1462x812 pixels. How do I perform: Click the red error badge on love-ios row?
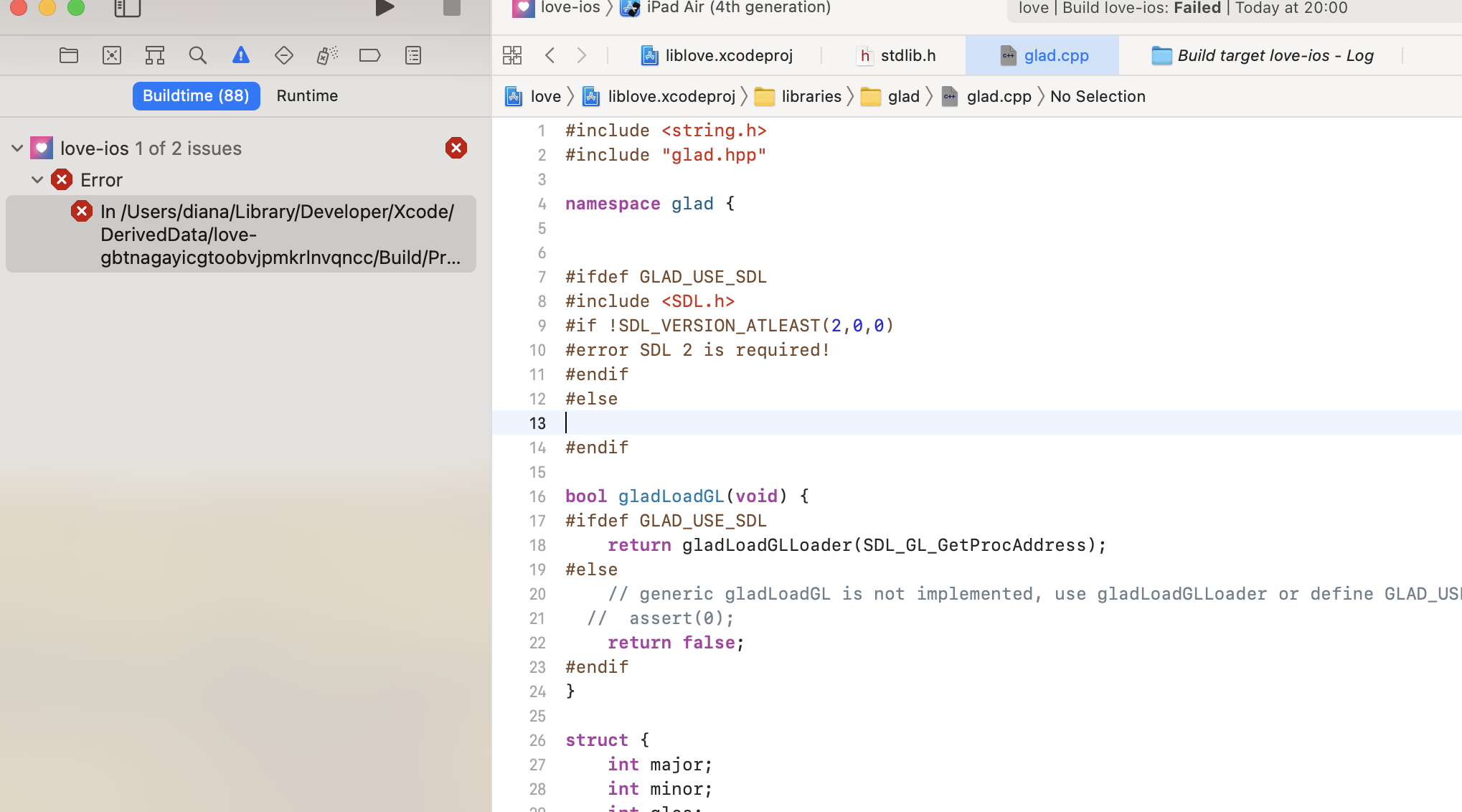click(456, 148)
